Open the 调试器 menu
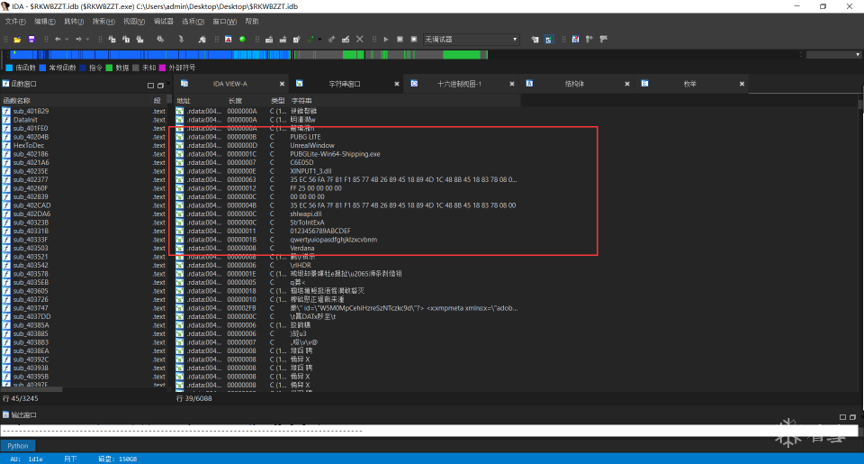This screenshot has width=864, height=464. (163, 21)
